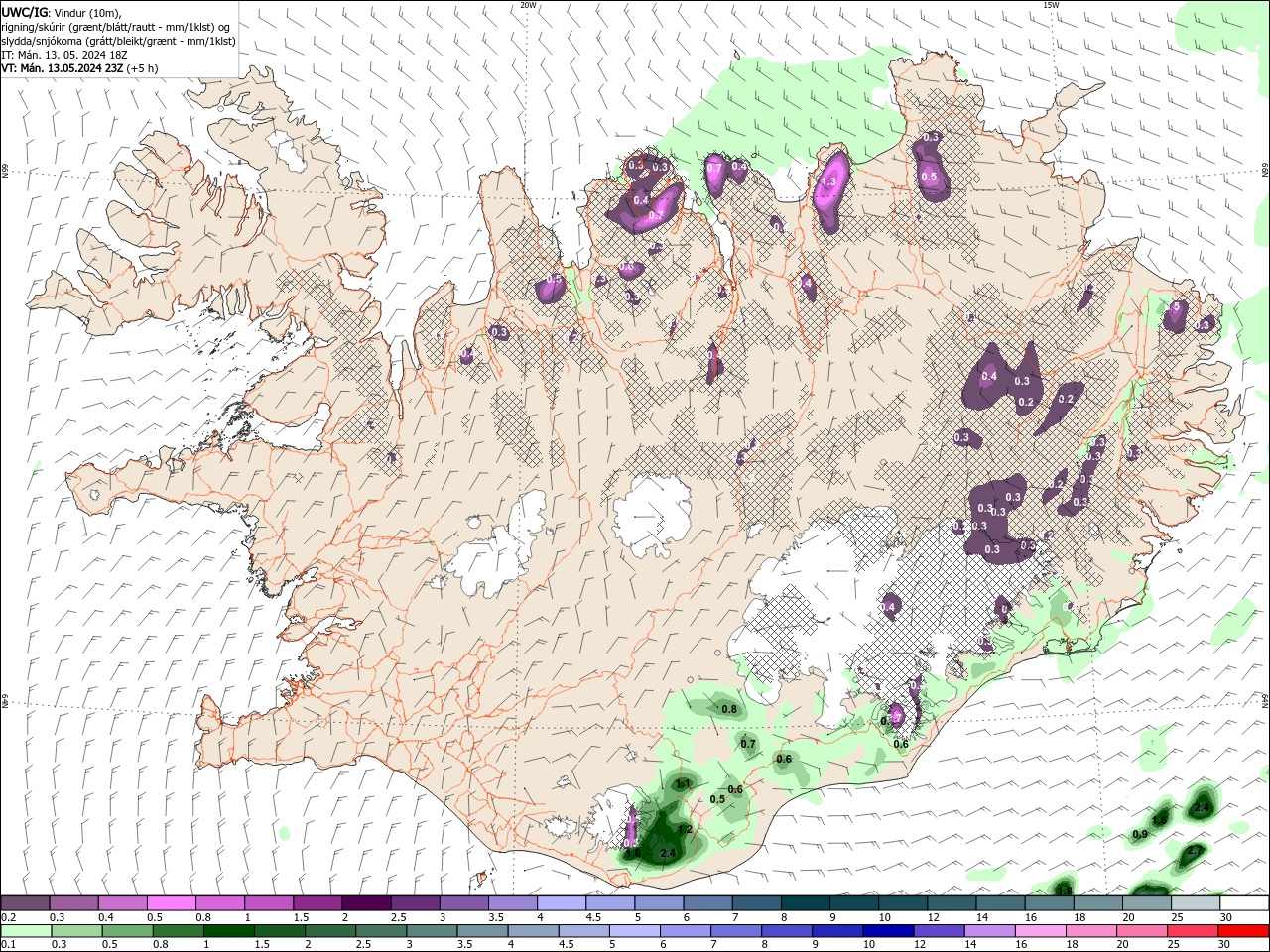This screenshot has width=1270, height=952.
Task: Pick the pale green 0.1 swatch in lower scale
Action: [x=26, y=931]
